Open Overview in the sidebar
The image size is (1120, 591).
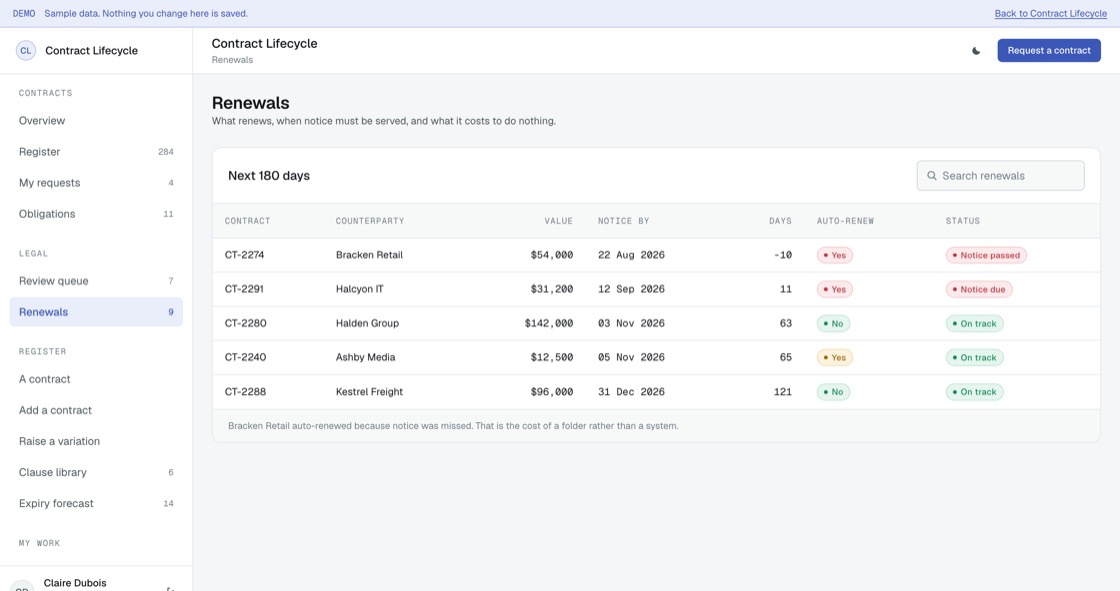coord(96,121)
